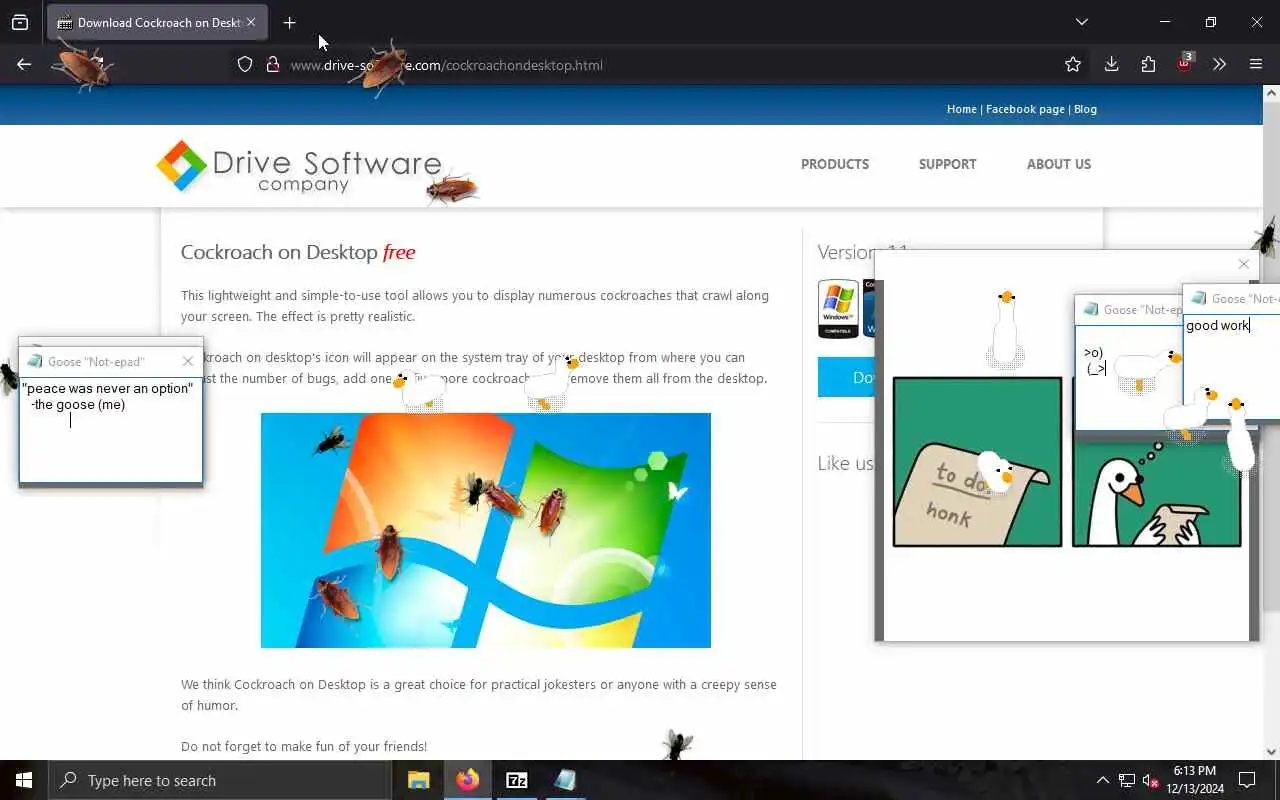Open the ABOUT US menu item

point(1059,164)
